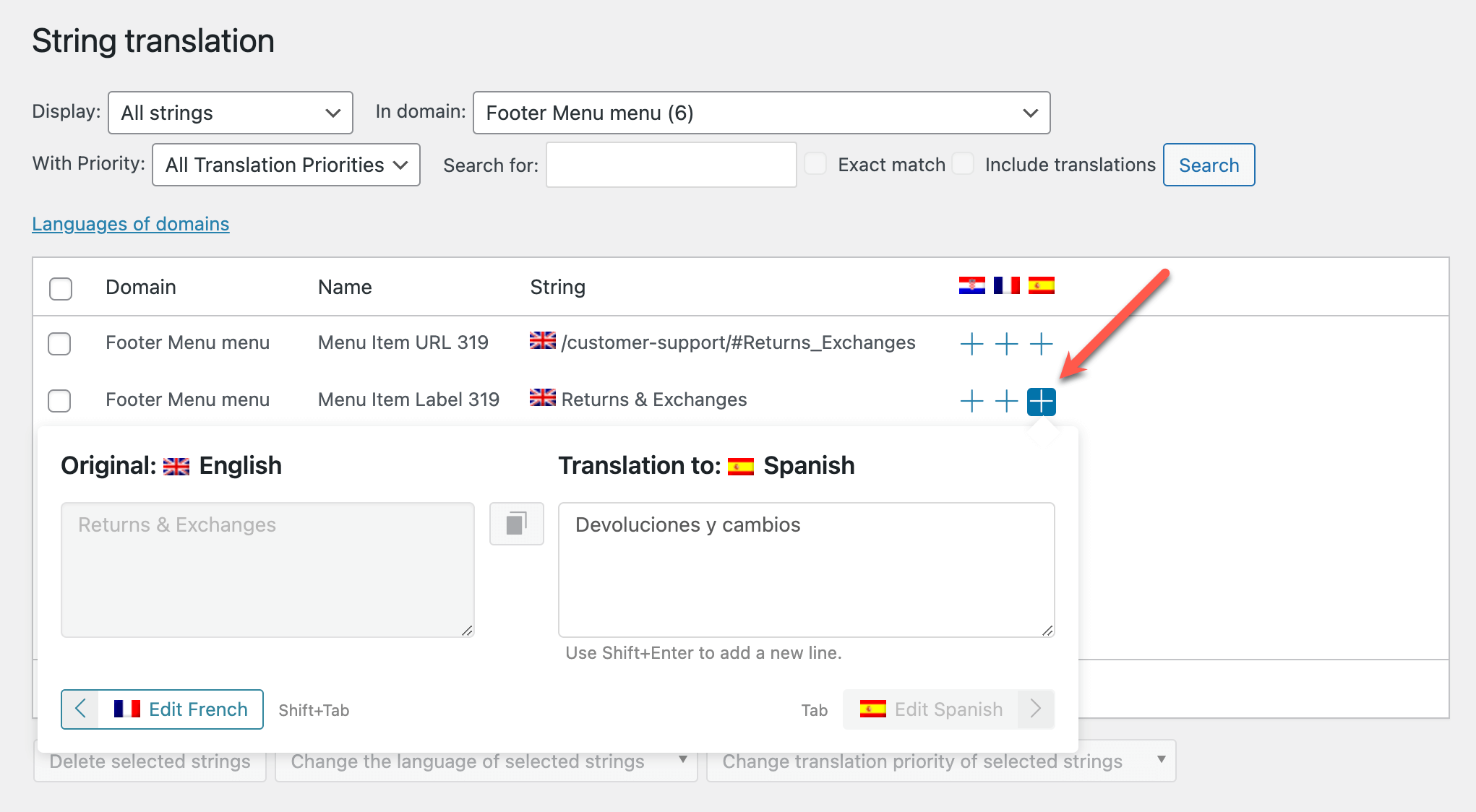Click copy original to translation icon
The image size is (1476, 812).
click(x=516, y=524)
